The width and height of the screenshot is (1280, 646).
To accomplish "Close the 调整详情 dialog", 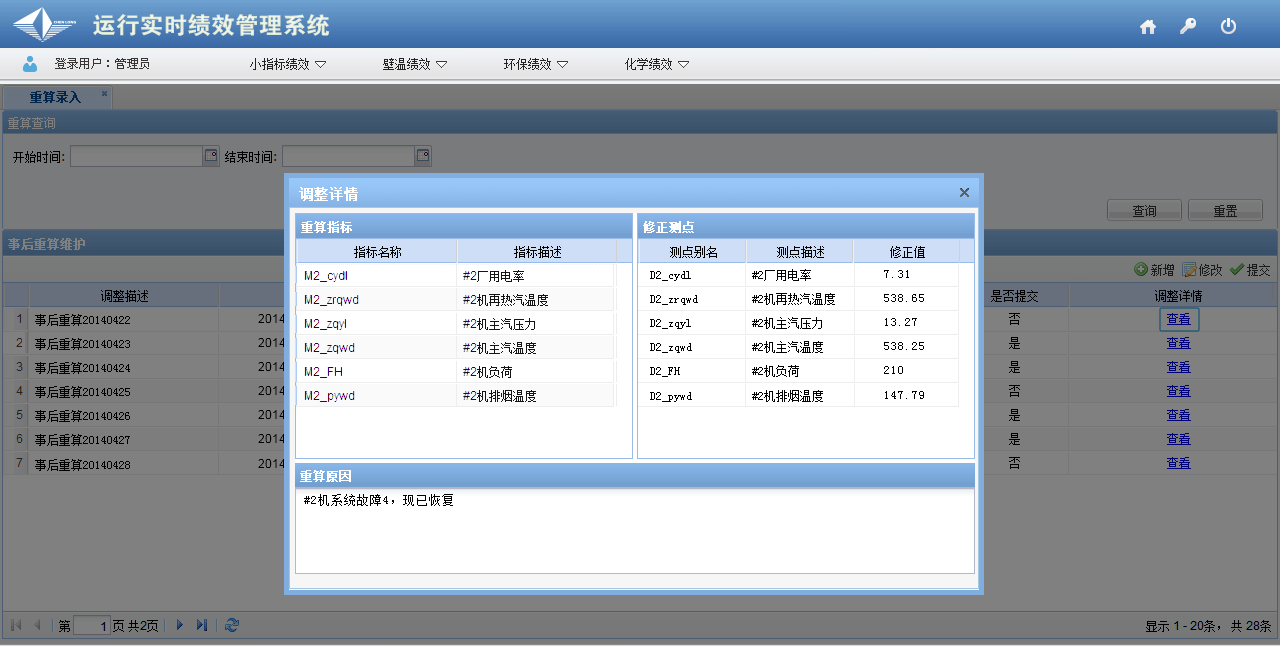I will (x=964, y=193).
